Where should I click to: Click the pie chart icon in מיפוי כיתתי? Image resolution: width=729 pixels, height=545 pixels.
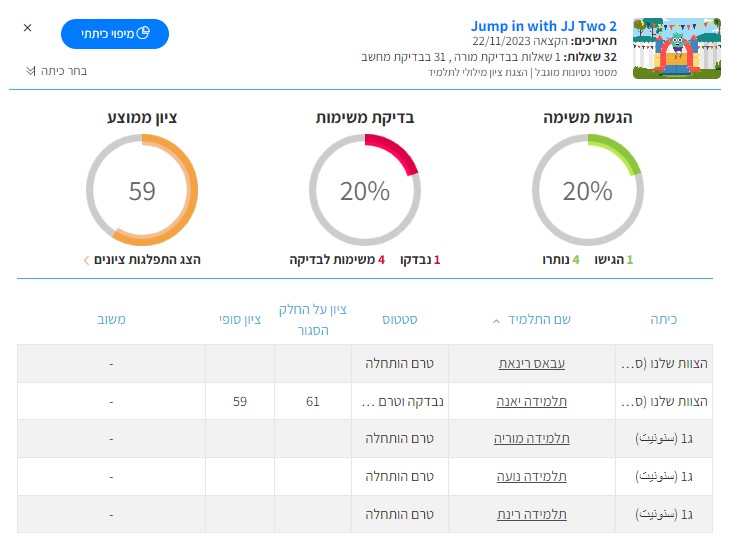pyautogui.click(x=143, y=33)
